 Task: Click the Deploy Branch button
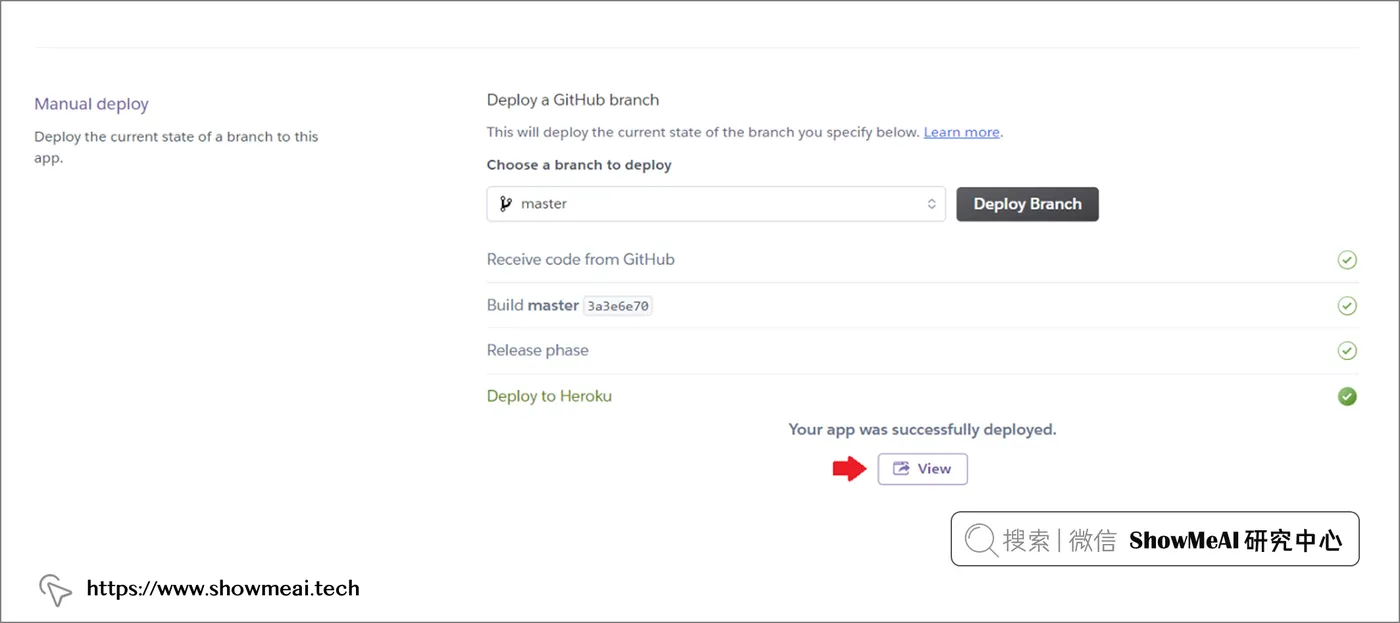(1027, 204)
